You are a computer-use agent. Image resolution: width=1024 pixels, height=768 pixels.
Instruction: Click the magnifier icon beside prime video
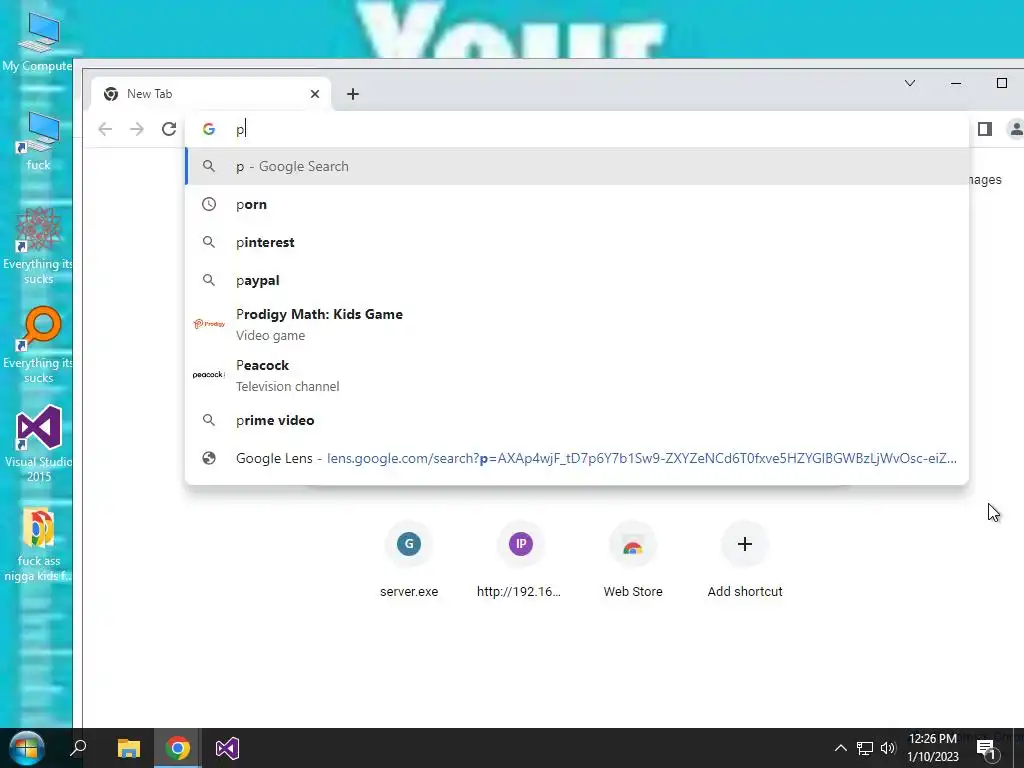point(209,420)
